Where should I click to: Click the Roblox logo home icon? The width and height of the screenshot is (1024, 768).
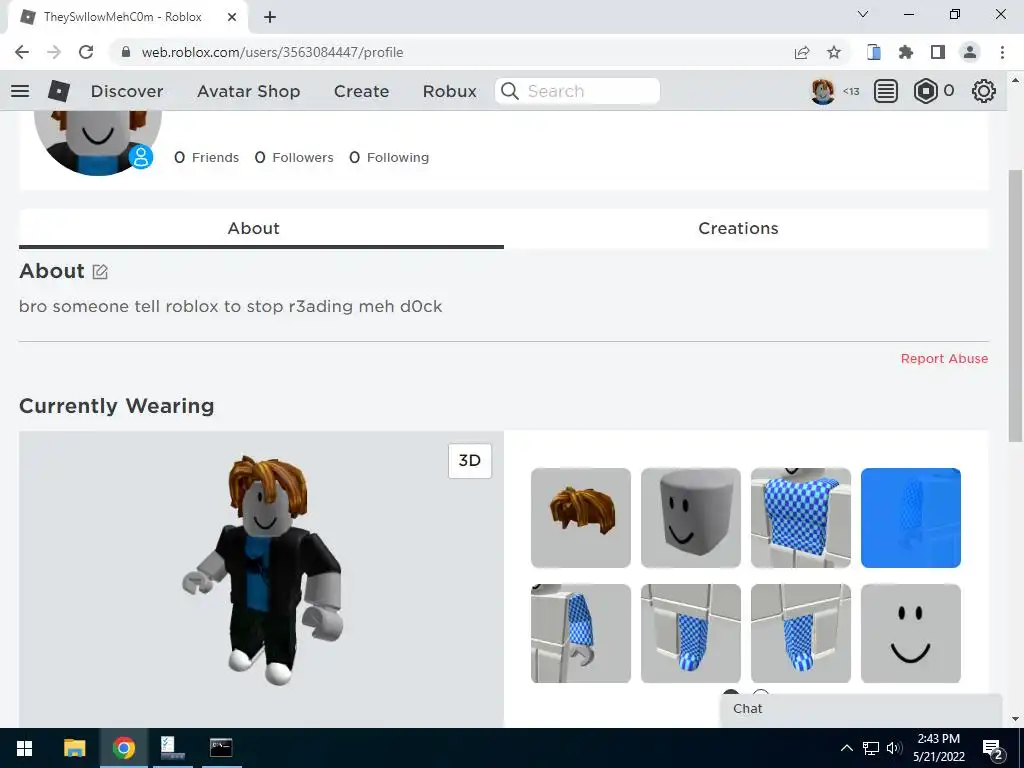59,91
